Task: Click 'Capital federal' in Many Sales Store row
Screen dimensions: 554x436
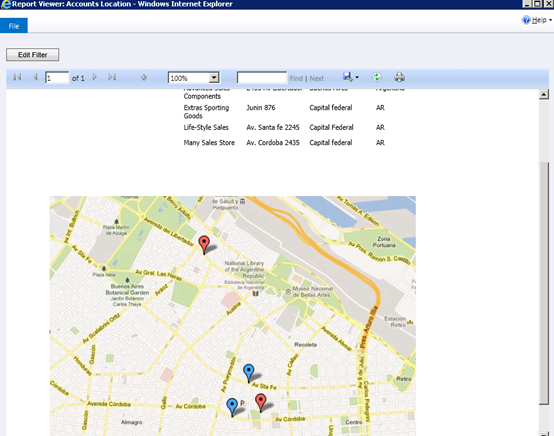Action: click(x=331, y=143)
